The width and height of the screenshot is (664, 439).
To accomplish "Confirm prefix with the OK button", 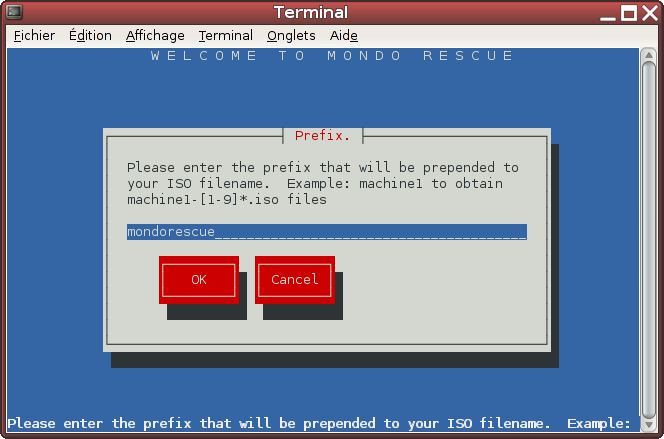I will (x=199, y=280).
